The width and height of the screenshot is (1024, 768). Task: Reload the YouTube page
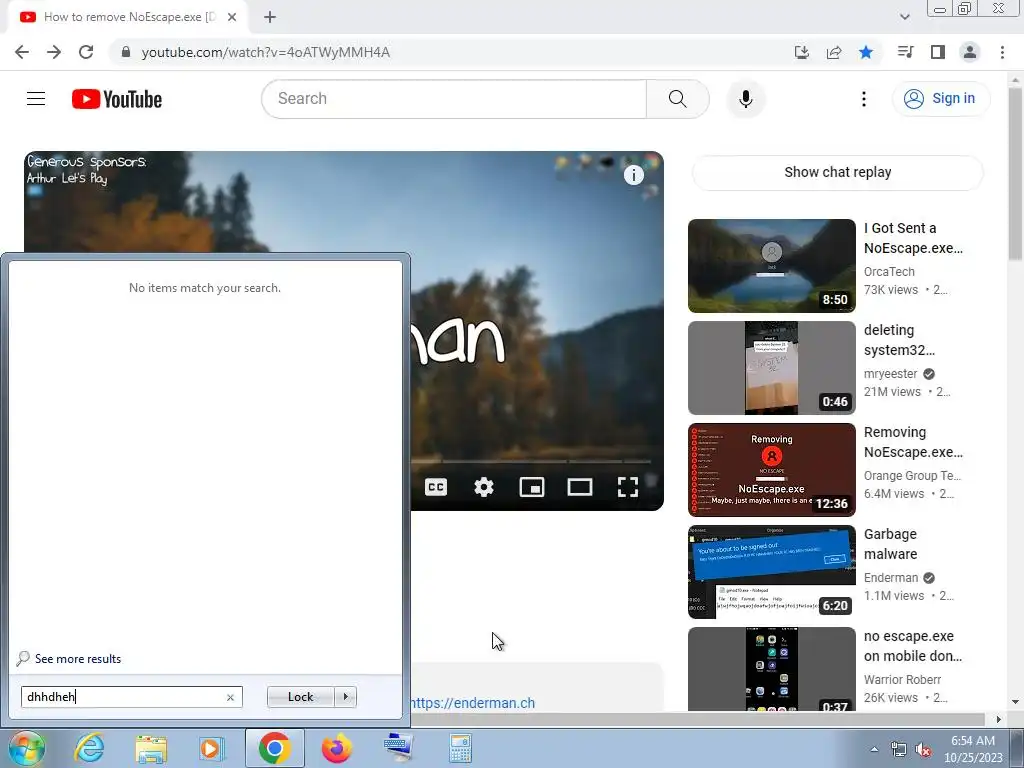86,52
